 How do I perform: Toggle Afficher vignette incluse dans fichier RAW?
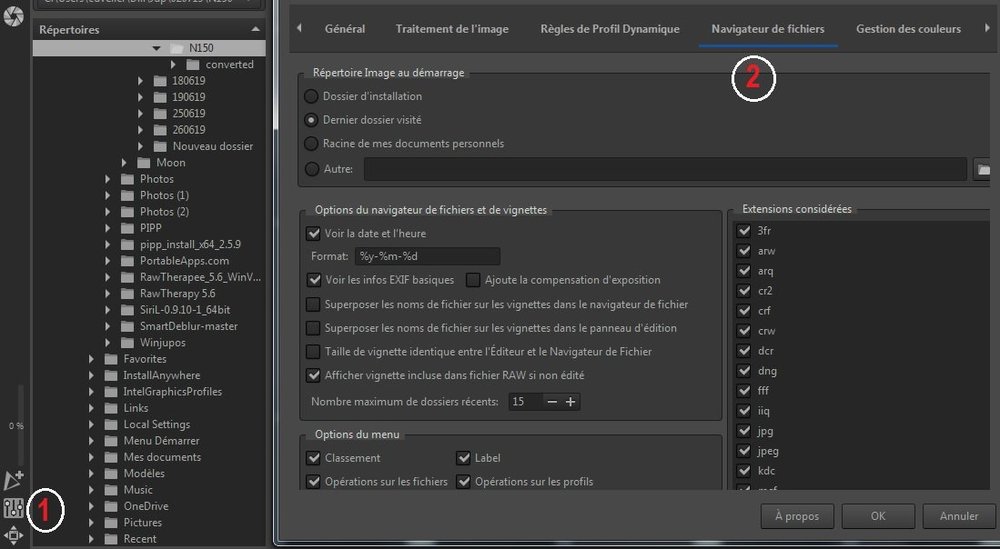tap(313, 376)
